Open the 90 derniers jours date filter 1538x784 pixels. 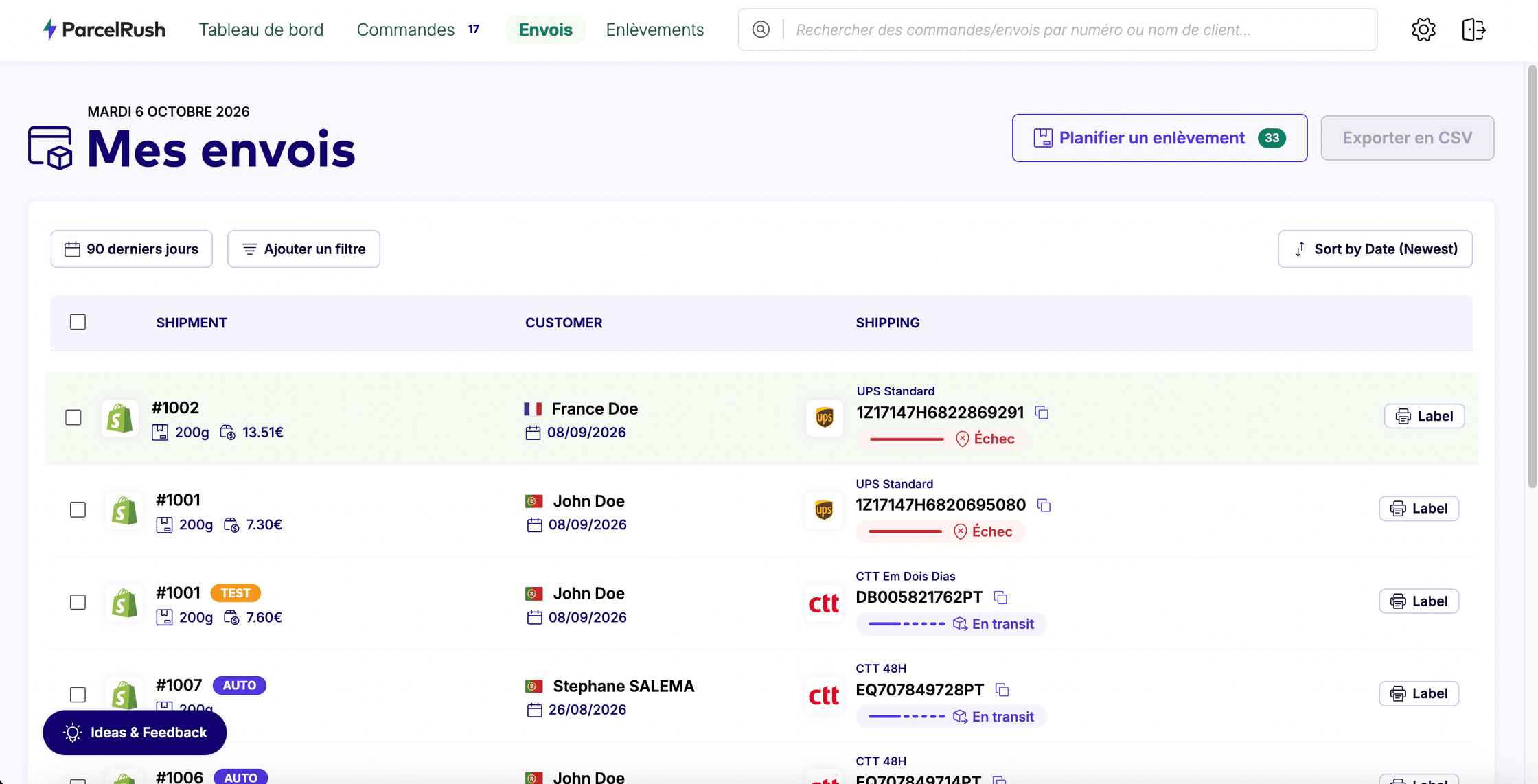coord(131,249)
